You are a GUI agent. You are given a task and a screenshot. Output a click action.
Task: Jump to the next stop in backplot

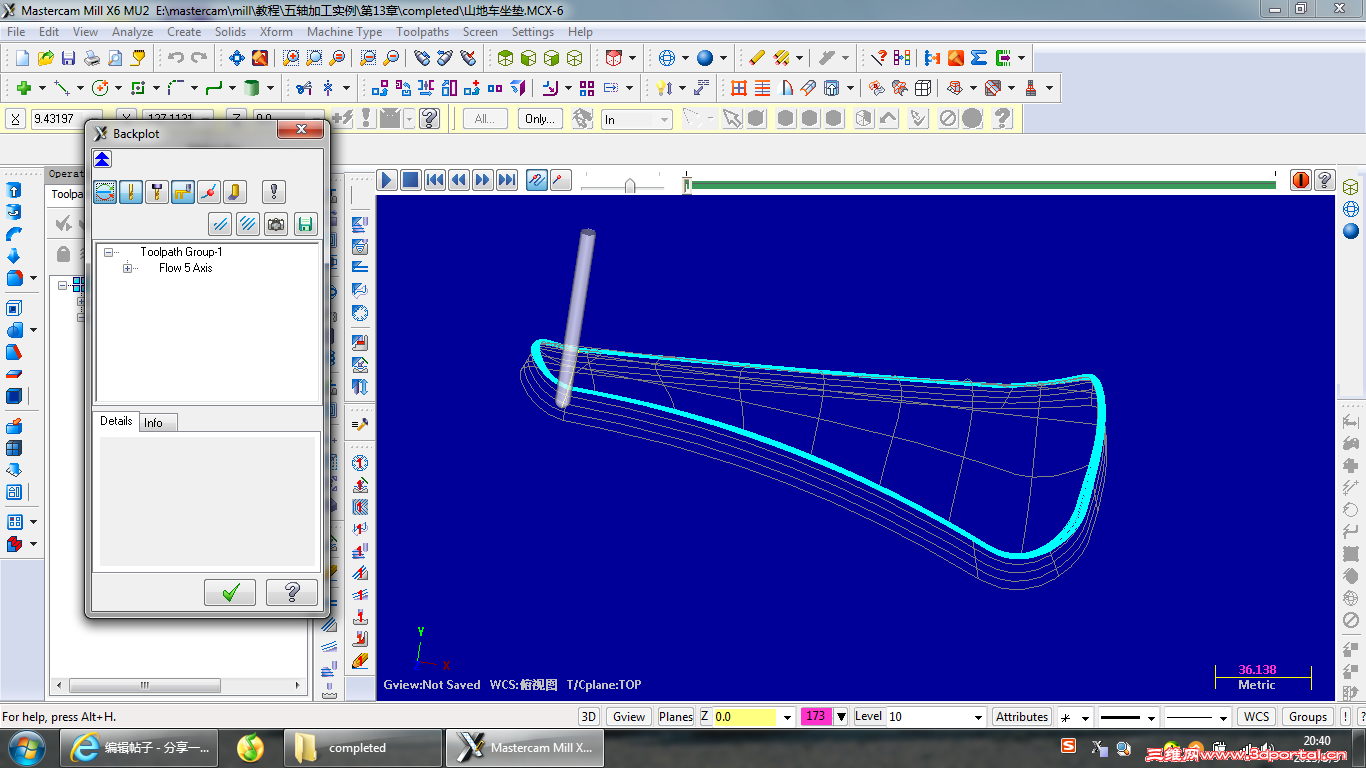507,180
